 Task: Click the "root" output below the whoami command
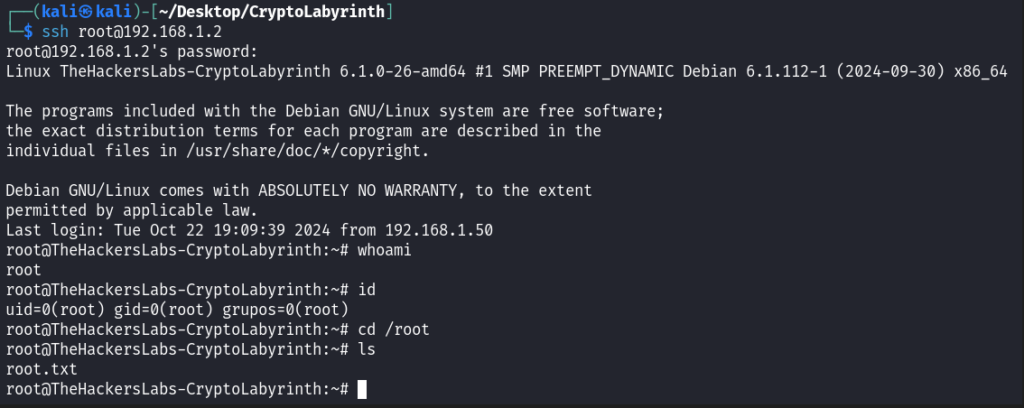pyautogui.click(x=23, y=269)
